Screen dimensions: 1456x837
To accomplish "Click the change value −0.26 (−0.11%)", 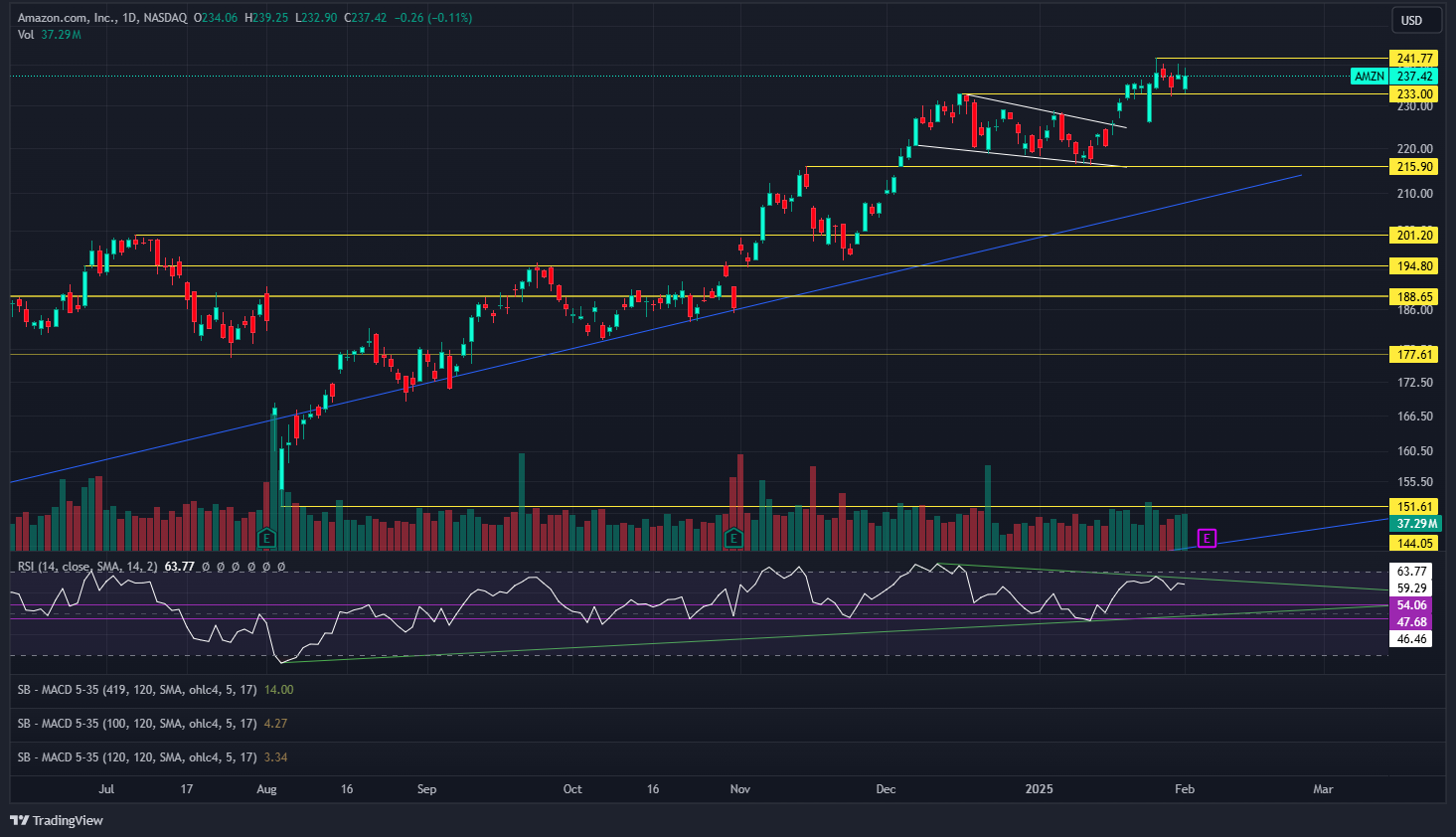I will tap(432, 18).
